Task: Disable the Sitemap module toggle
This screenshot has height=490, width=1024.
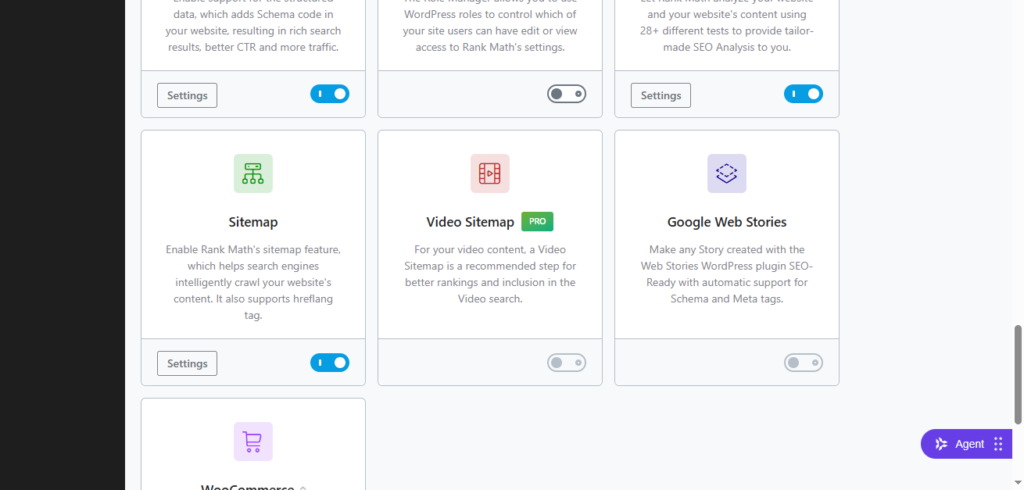Action: (330, 363)
